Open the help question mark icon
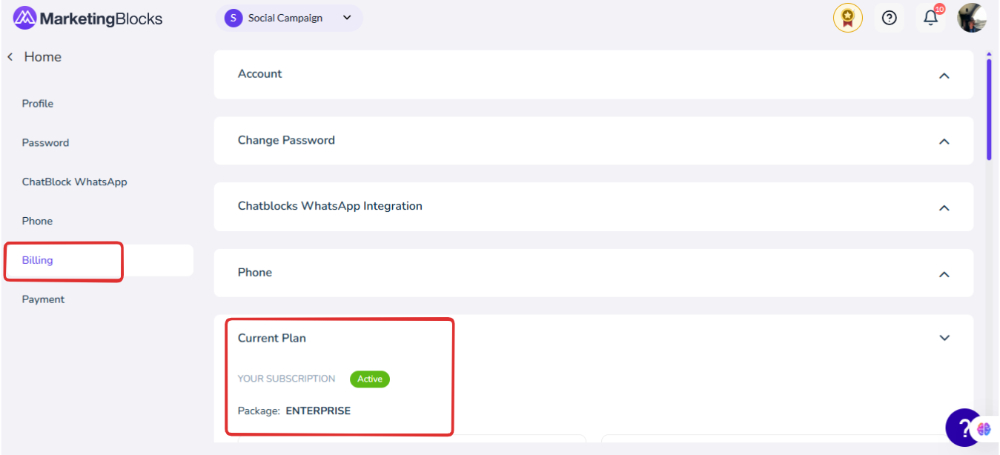The height and width of the screenshot is (455, 1000). click(889, 18)
